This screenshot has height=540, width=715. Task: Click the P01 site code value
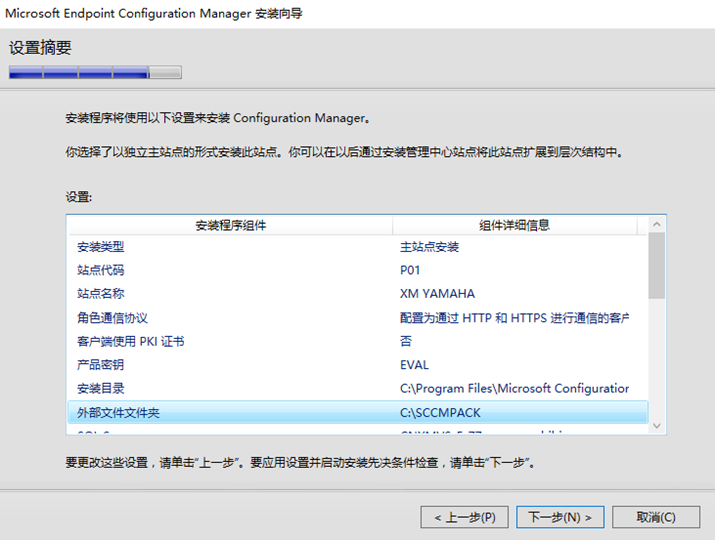tap(410, 270)
